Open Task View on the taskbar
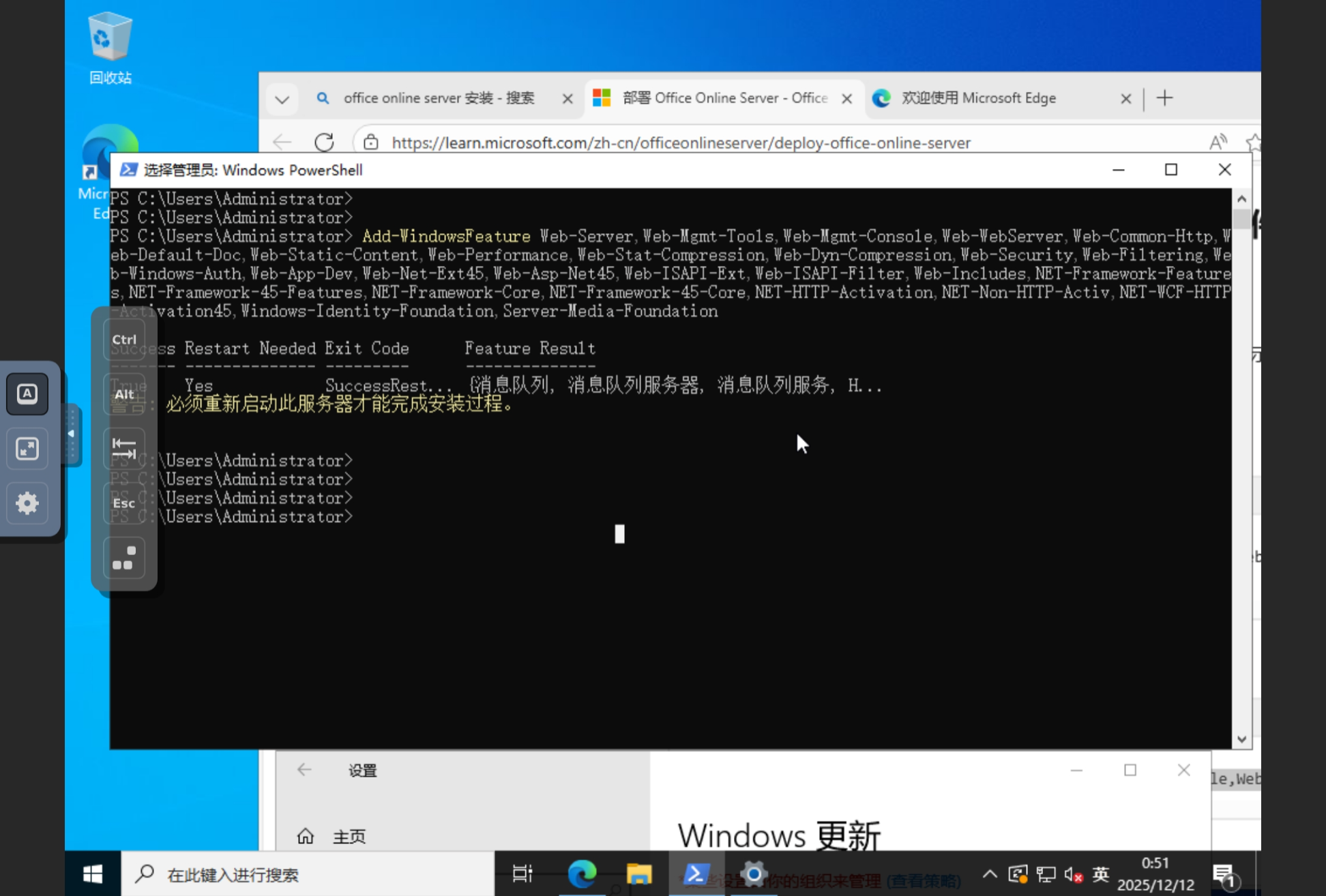The image size is (1326, 896). pyautogui.click(x=522, y=873)
